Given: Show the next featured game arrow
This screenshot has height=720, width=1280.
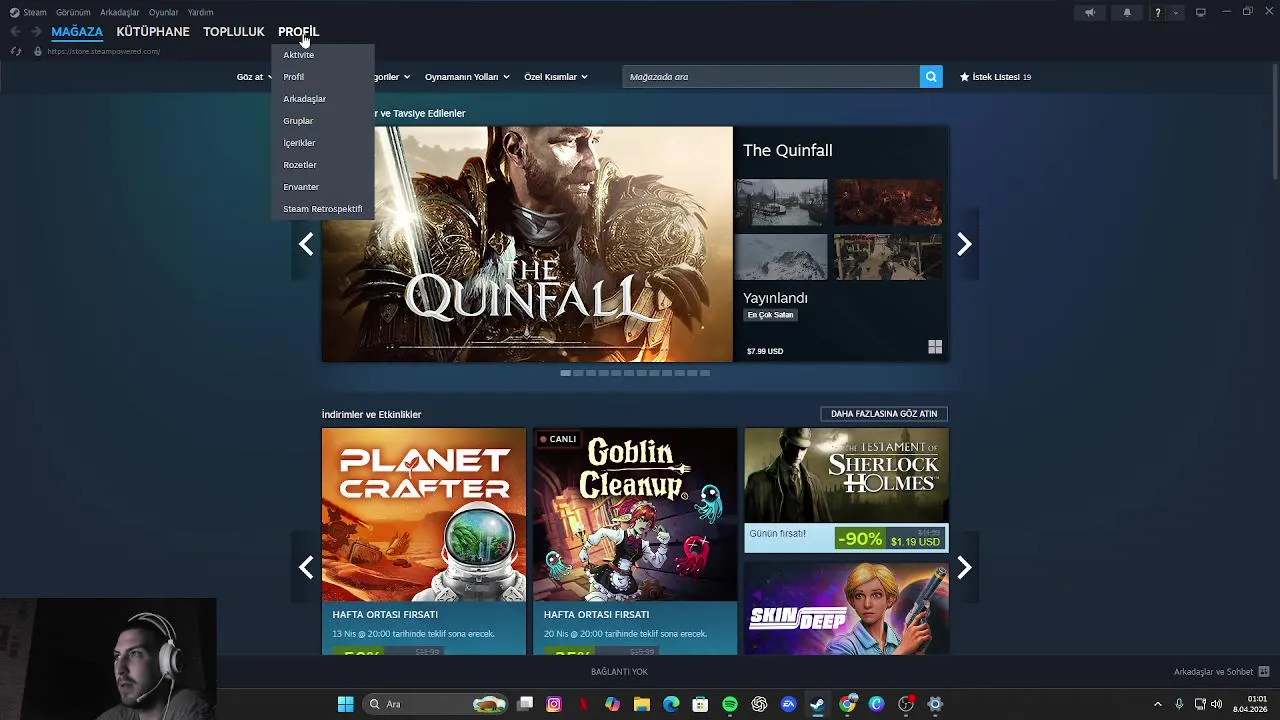Looking at the screenshot, I should coord(964,244).
